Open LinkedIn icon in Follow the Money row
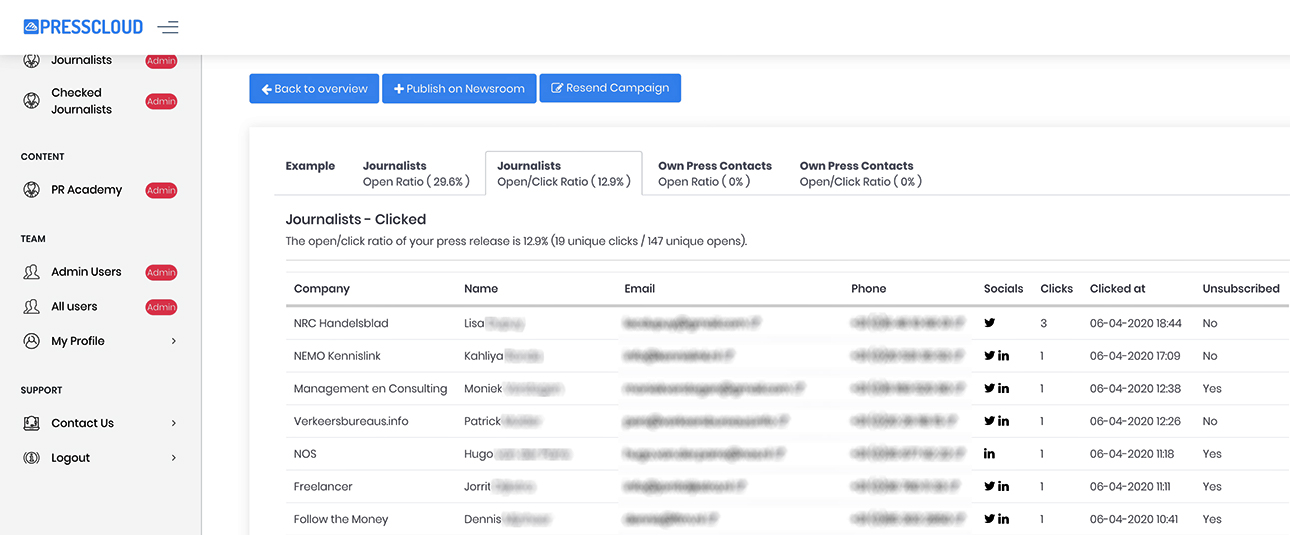Viewport: 1290px width, 535px height. coord(1003,519)
